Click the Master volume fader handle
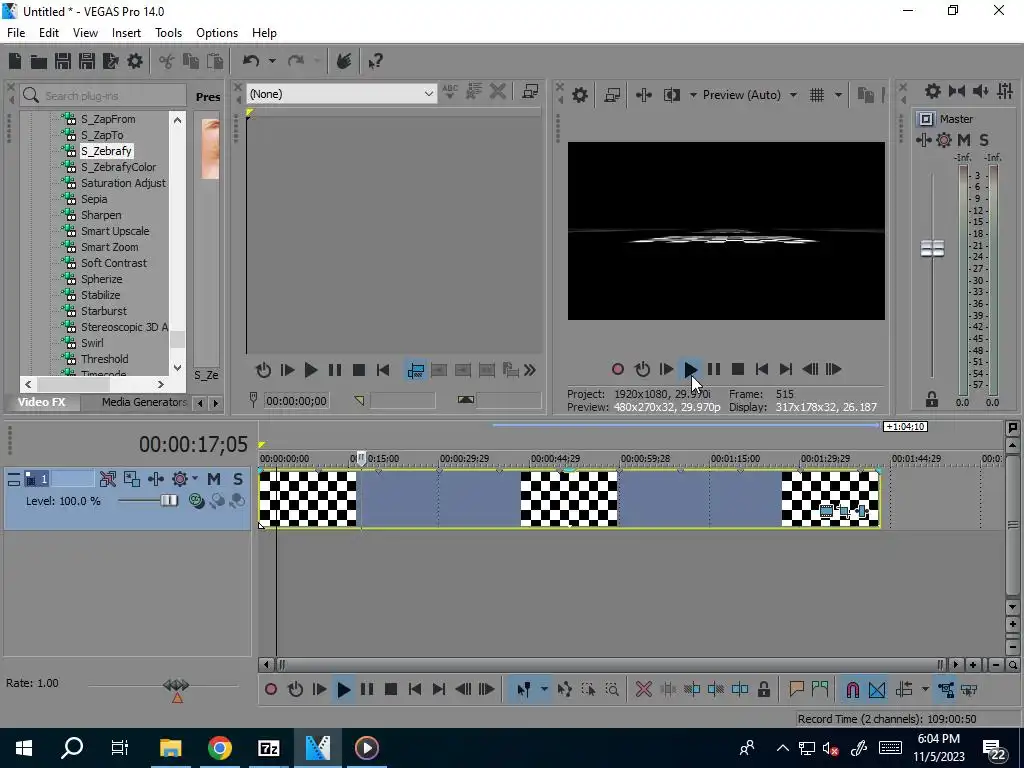The image size is (1024, 768). (932, 249)
